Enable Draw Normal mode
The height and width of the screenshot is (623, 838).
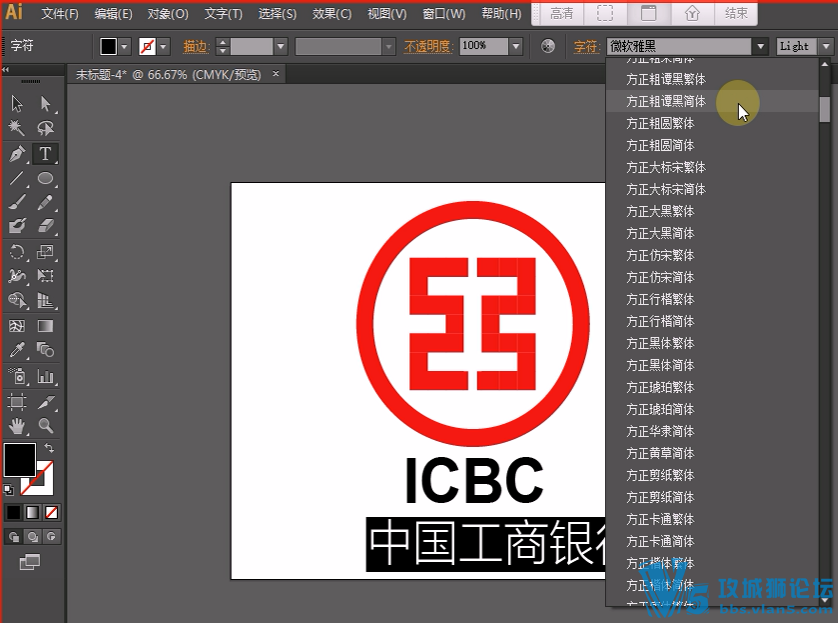(14, 536)
